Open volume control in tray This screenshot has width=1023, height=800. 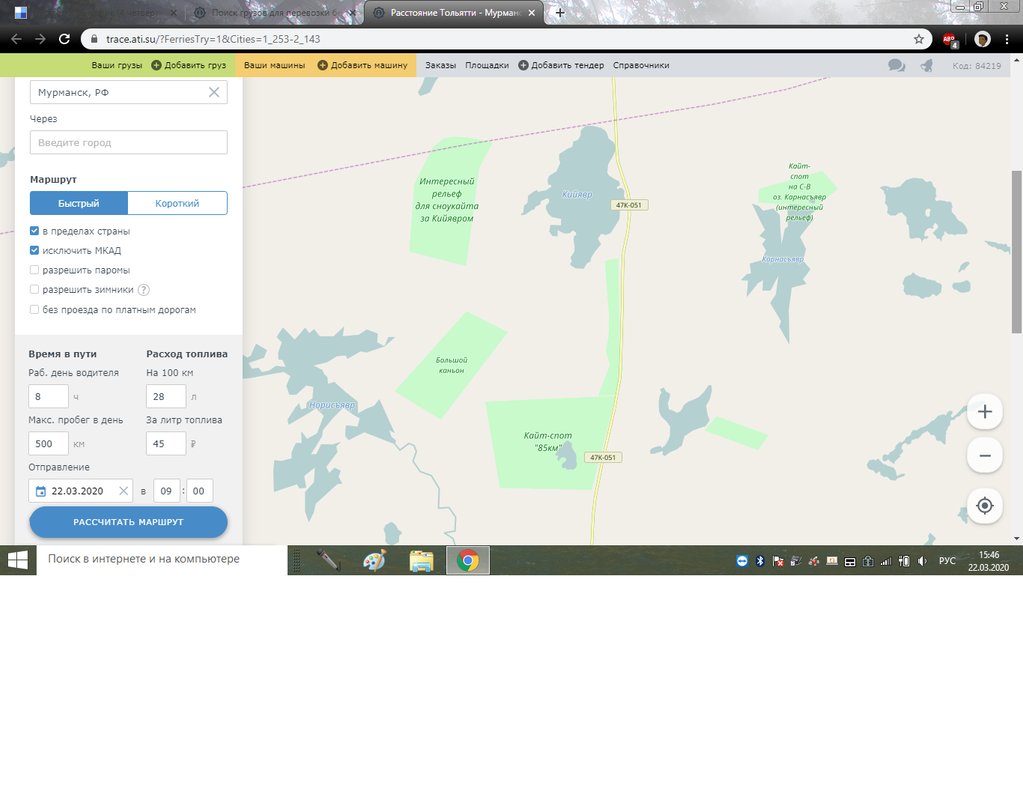click(x=922, y=561)
